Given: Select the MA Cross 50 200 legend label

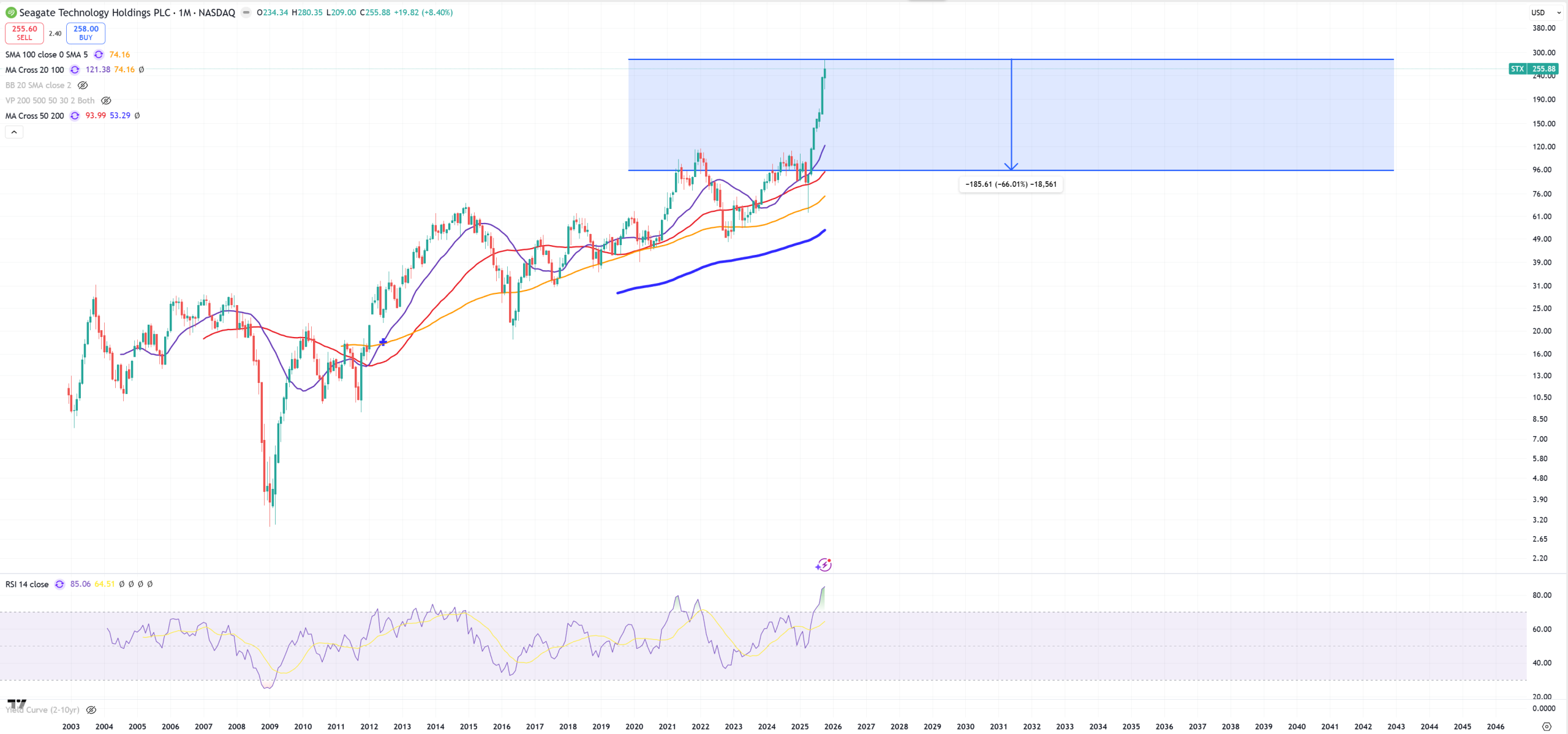Looking at the screenshot, I should (x=35, y=116).
